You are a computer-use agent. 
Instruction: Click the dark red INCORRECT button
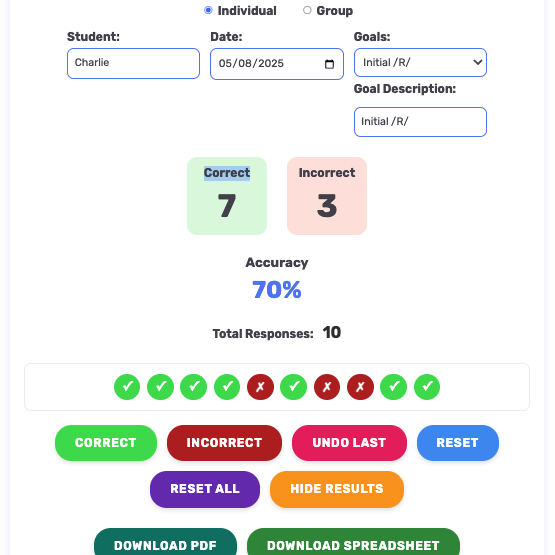[224, 443]
